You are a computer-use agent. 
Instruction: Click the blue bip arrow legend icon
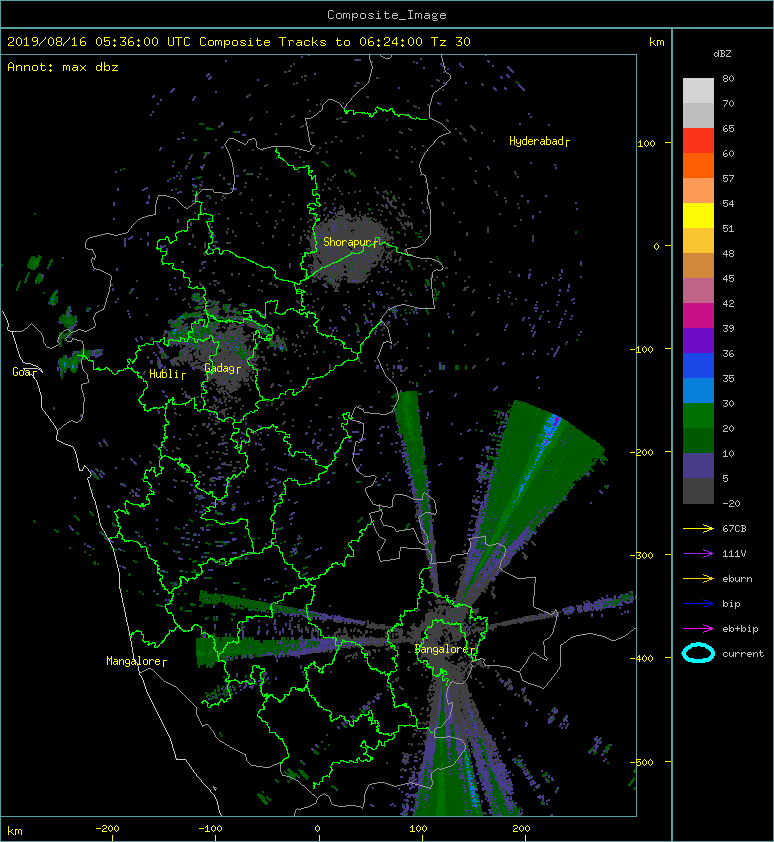(x=698, y=604)
